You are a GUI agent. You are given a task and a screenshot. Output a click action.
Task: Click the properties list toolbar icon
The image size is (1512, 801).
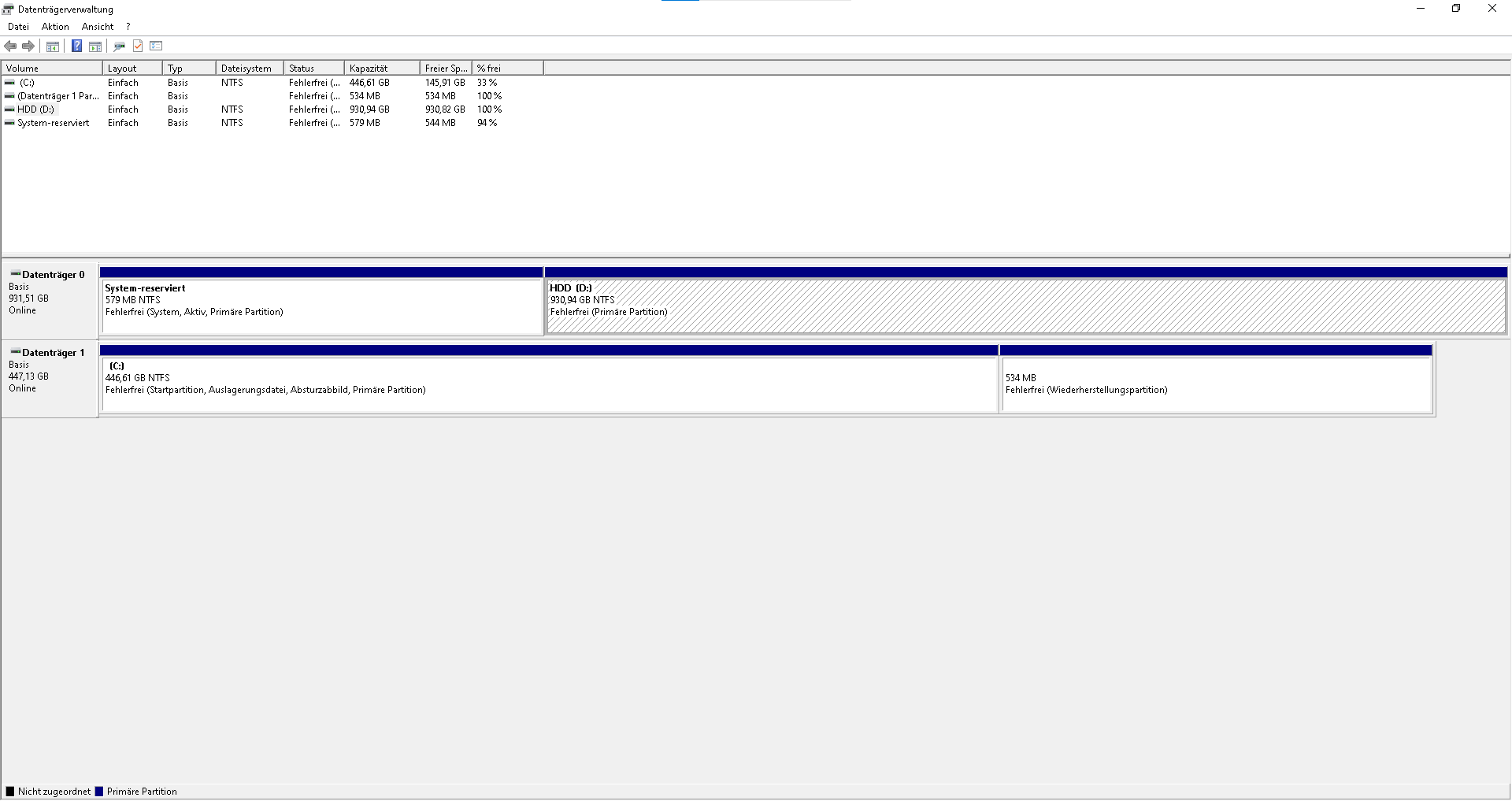tap(156, 46)
